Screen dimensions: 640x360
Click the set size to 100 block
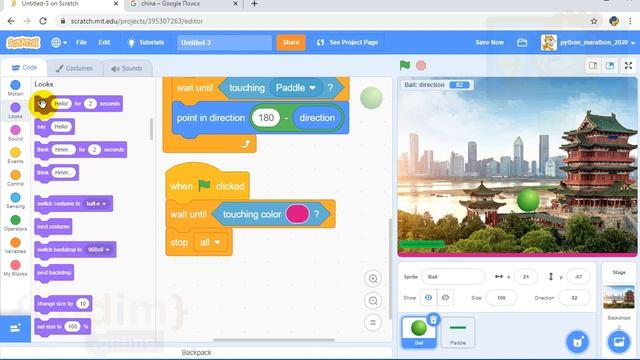pyautogui.click(x=62, y=327)
